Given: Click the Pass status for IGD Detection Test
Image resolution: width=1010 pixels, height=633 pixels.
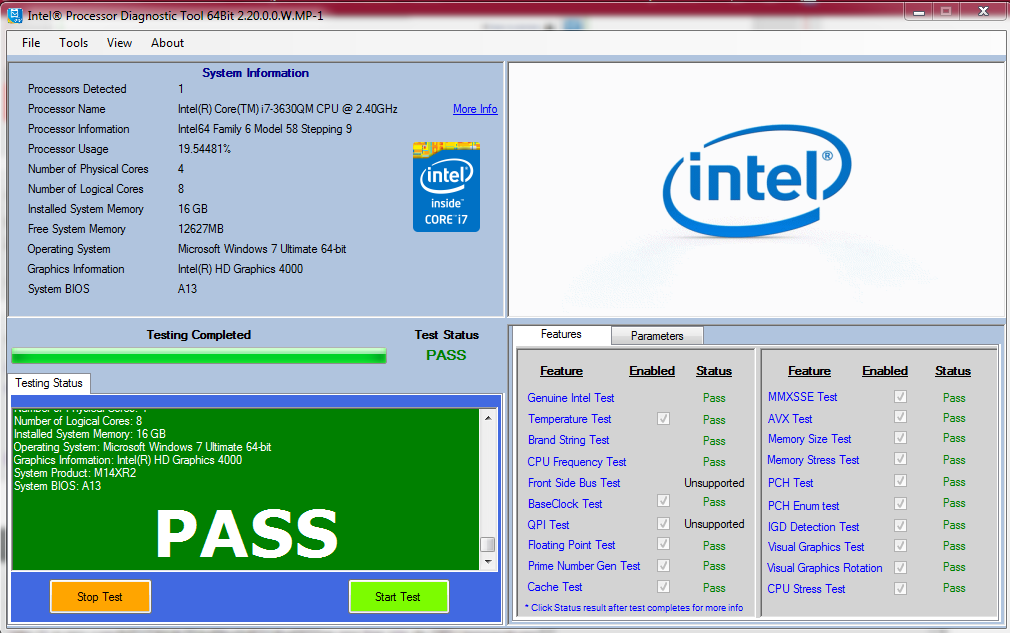Looking at the screenshot, I should (954, 525).
